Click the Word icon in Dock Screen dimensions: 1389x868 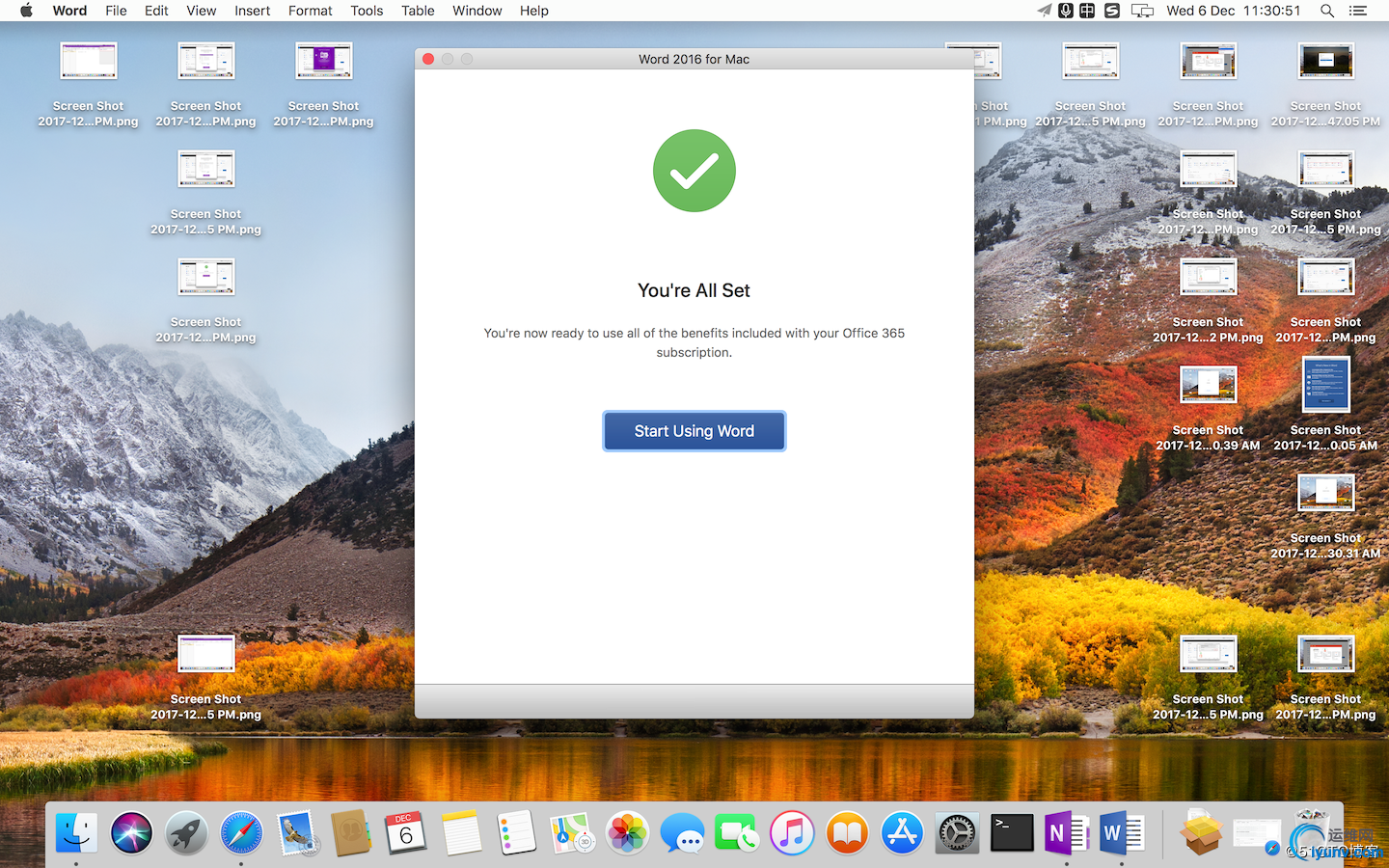click(x=1122, y=833)
